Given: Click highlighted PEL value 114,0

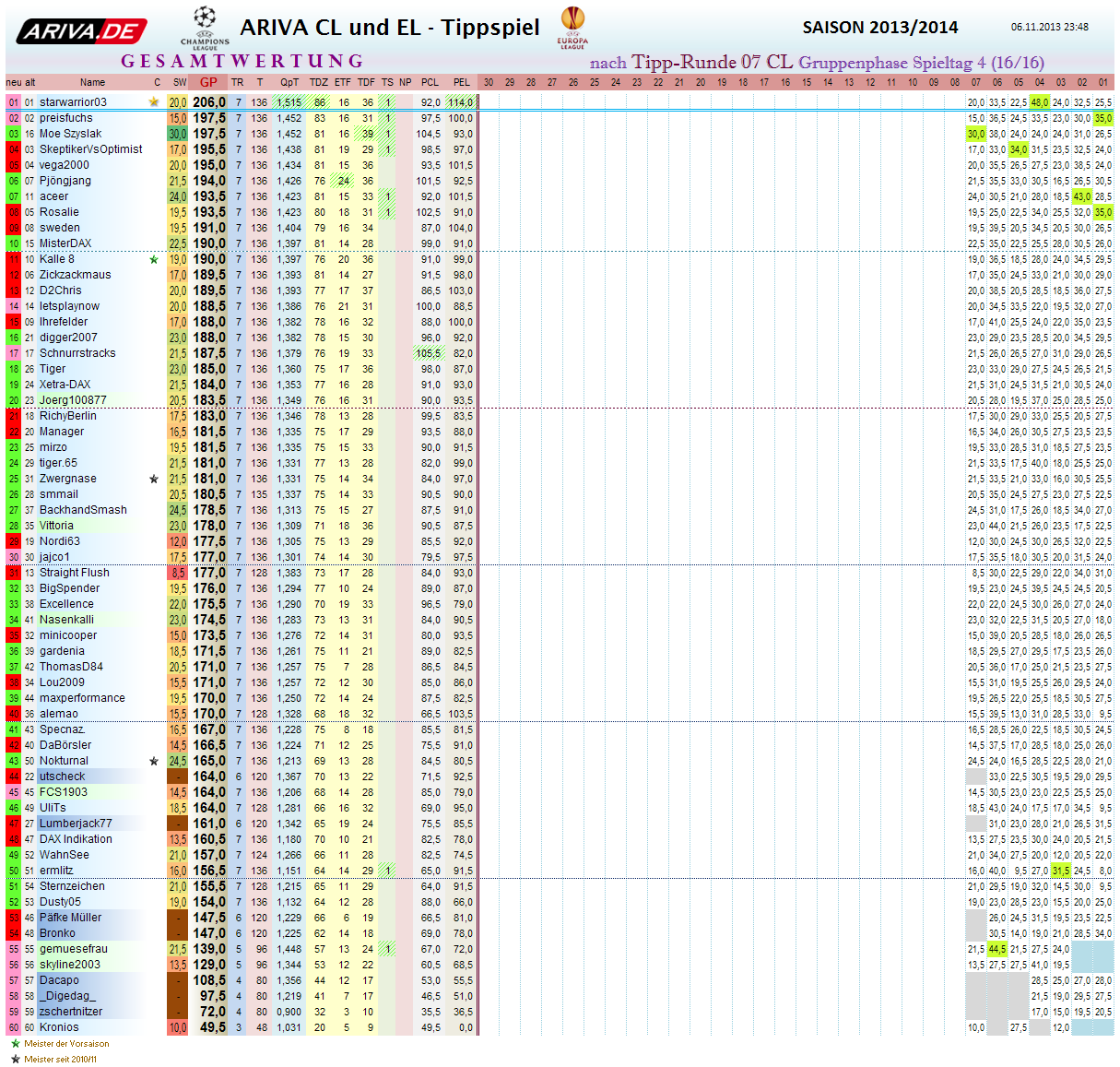Looking at the screenshot, I should click(x=460, y=102).
